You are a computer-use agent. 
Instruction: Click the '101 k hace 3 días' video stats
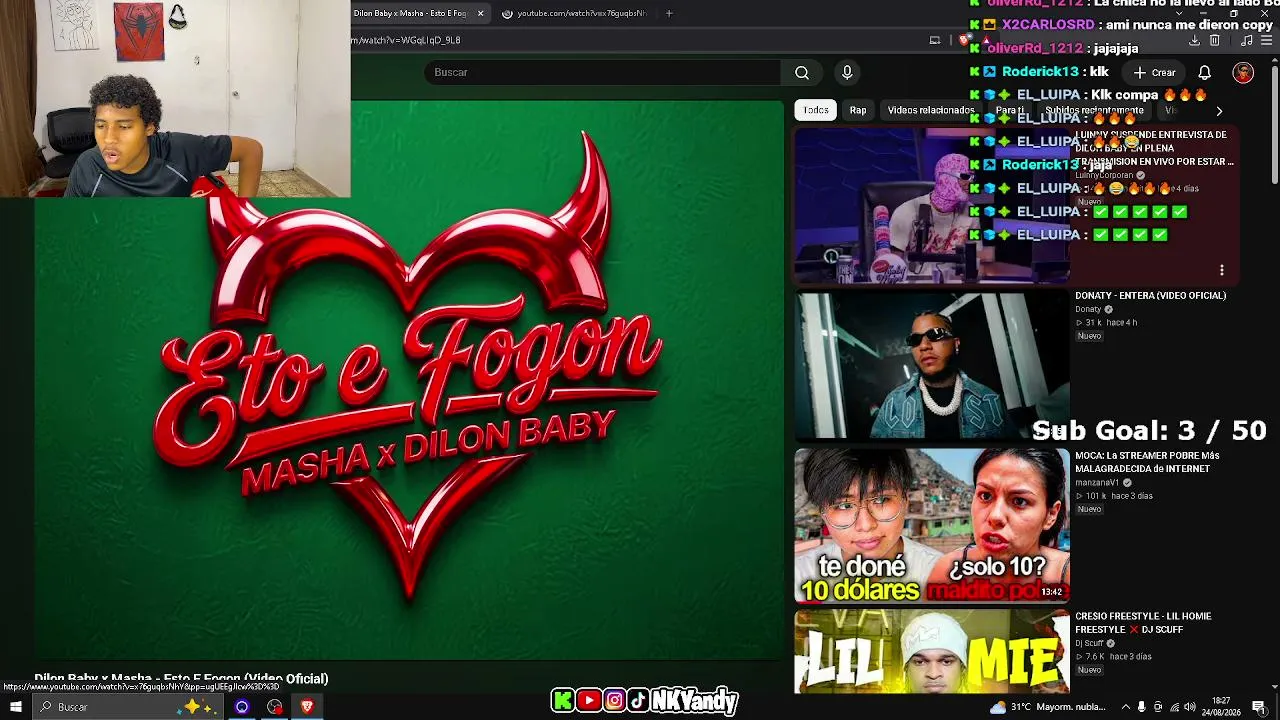pos(1114,496)
